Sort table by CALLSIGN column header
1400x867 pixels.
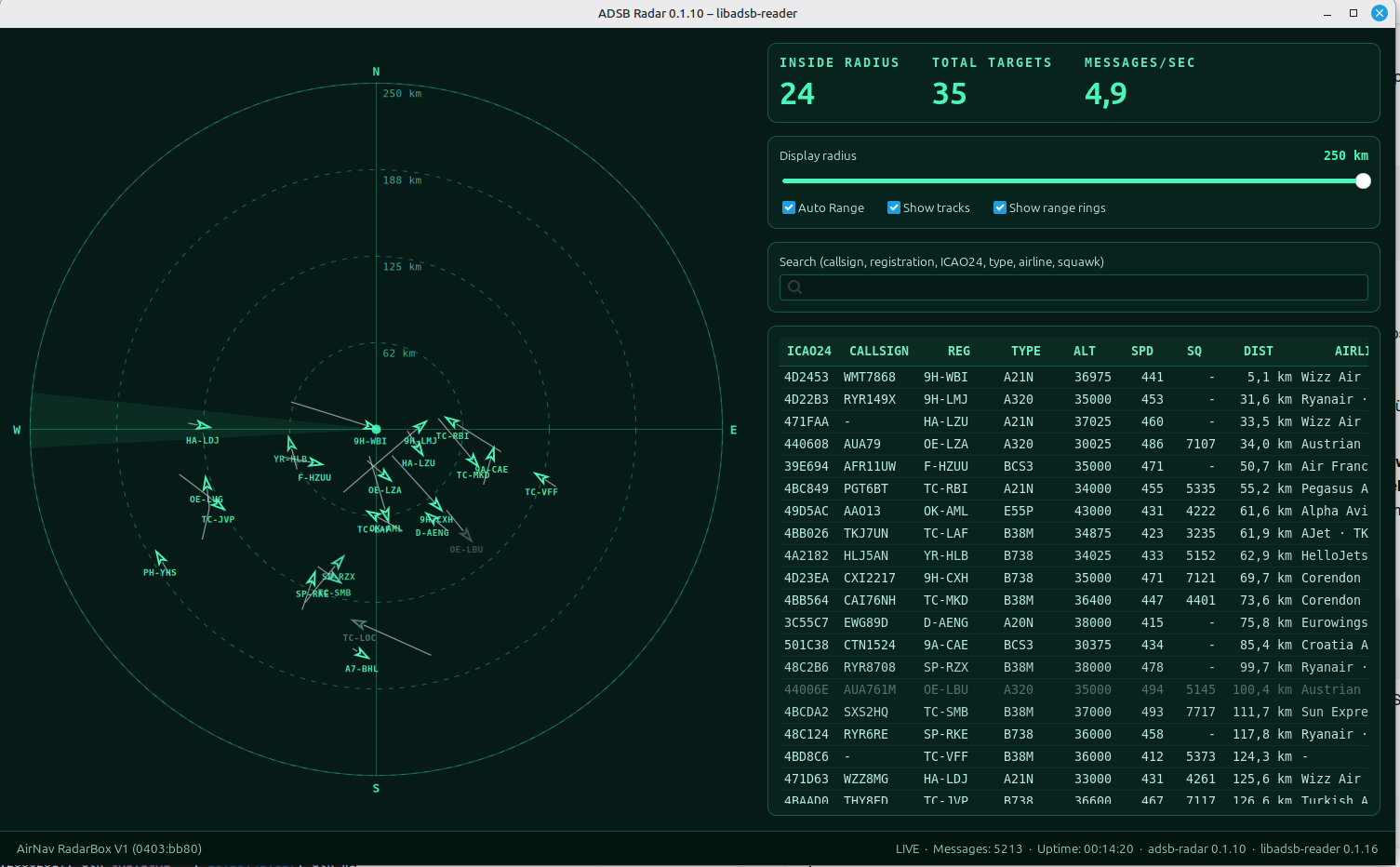(x=879, y=351)
